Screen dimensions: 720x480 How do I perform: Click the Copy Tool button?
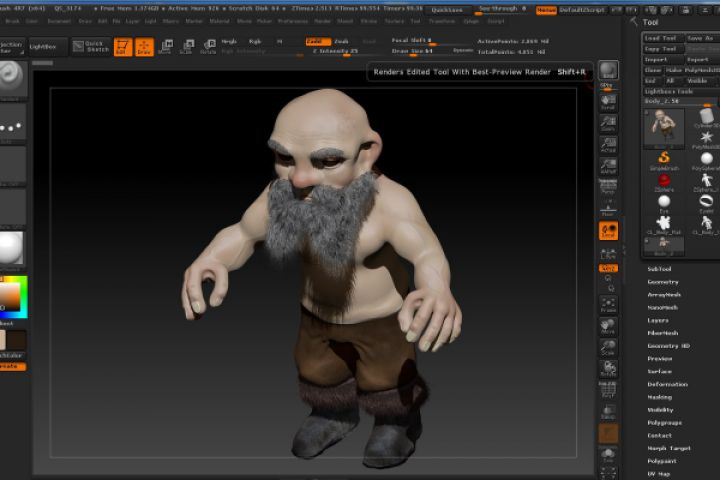pos(663,49)
